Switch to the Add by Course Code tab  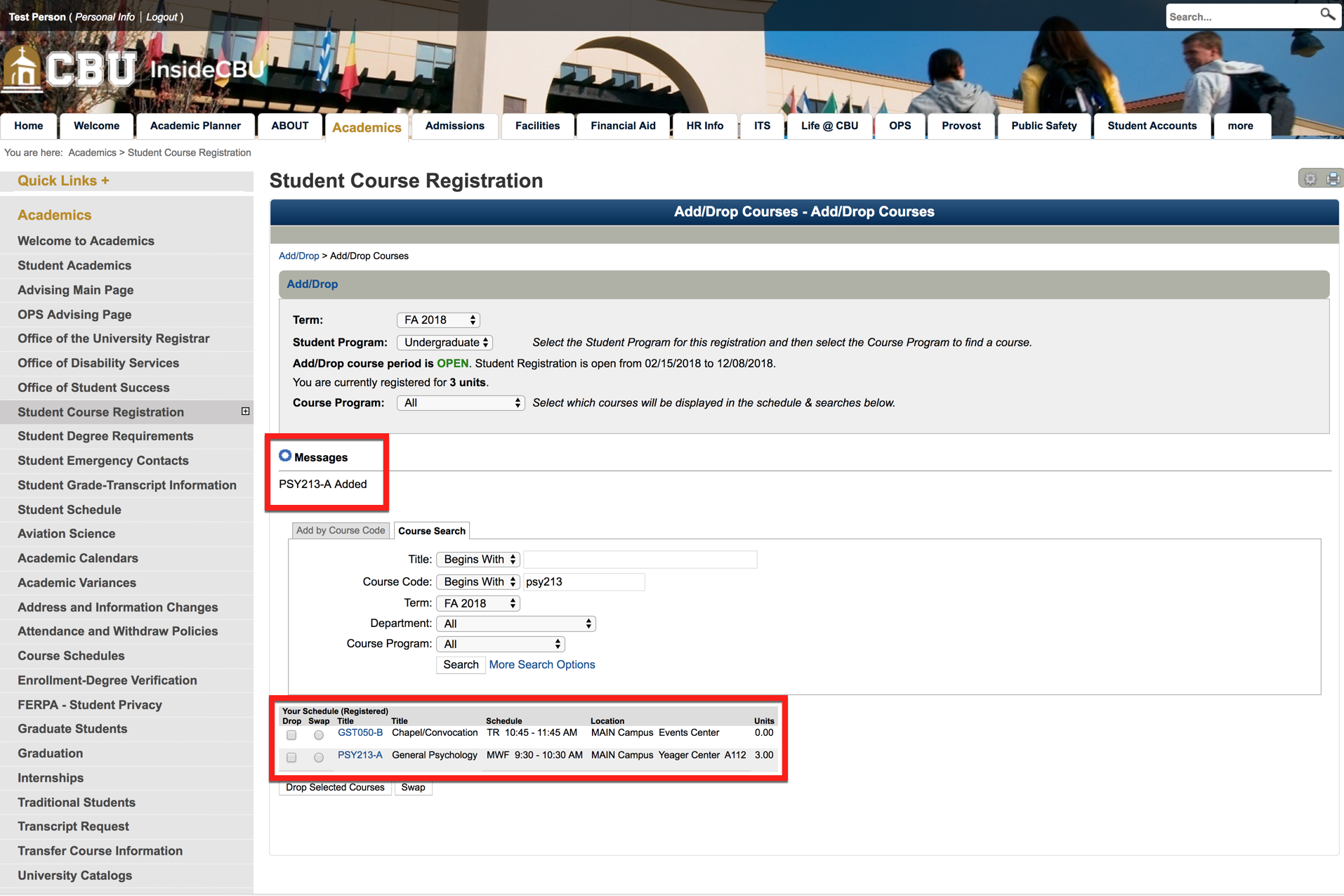click(x=341, y=530)
